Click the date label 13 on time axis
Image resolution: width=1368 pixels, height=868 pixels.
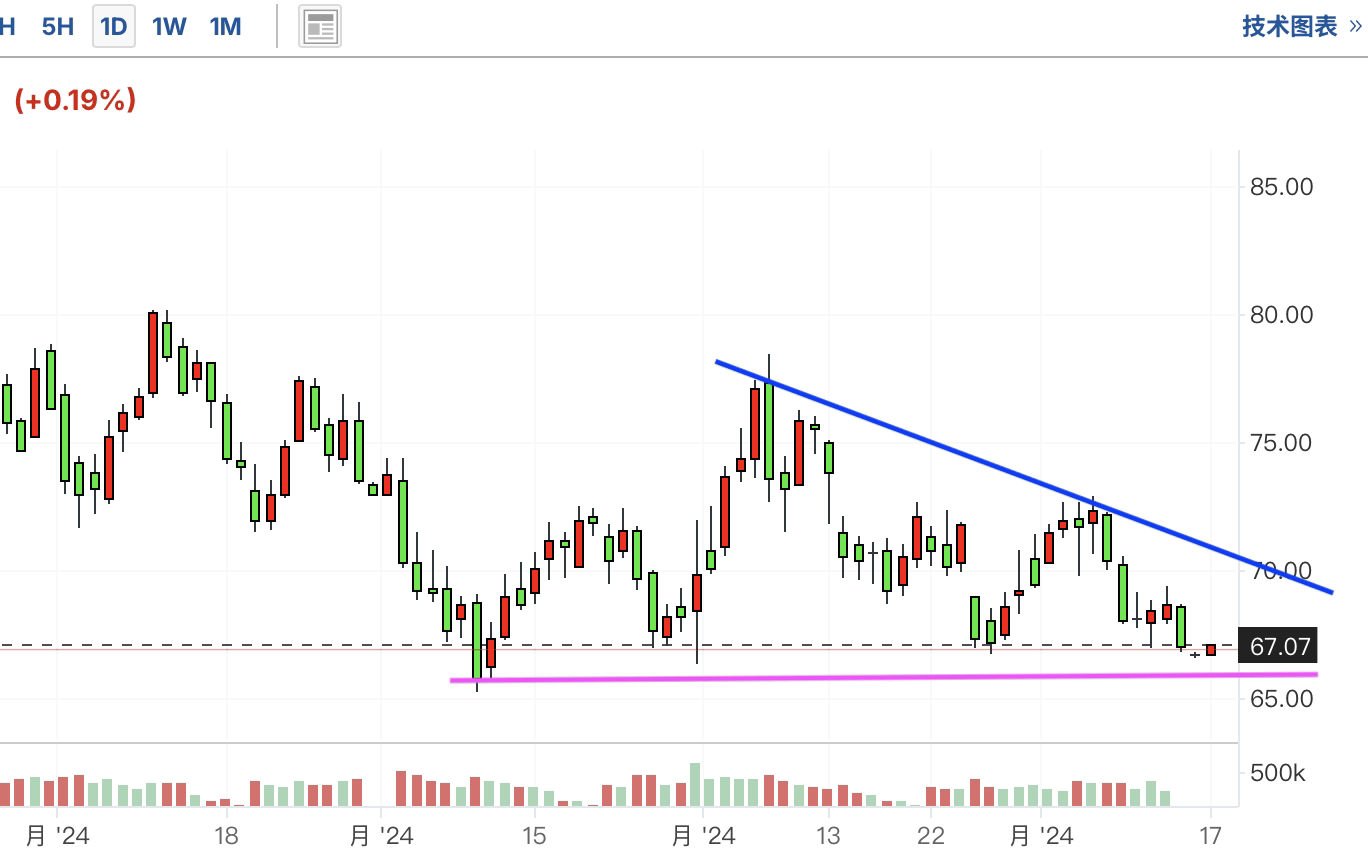click(x=827, y=836)
